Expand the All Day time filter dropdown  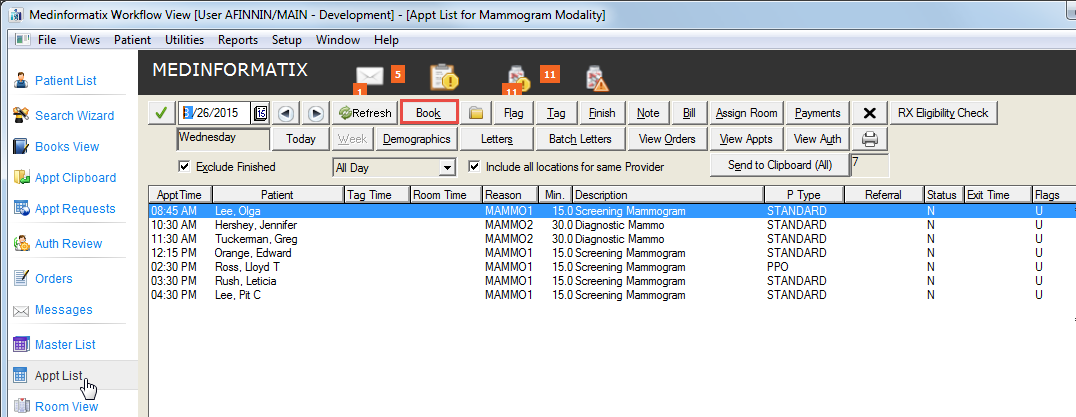(x=447, y=167)
